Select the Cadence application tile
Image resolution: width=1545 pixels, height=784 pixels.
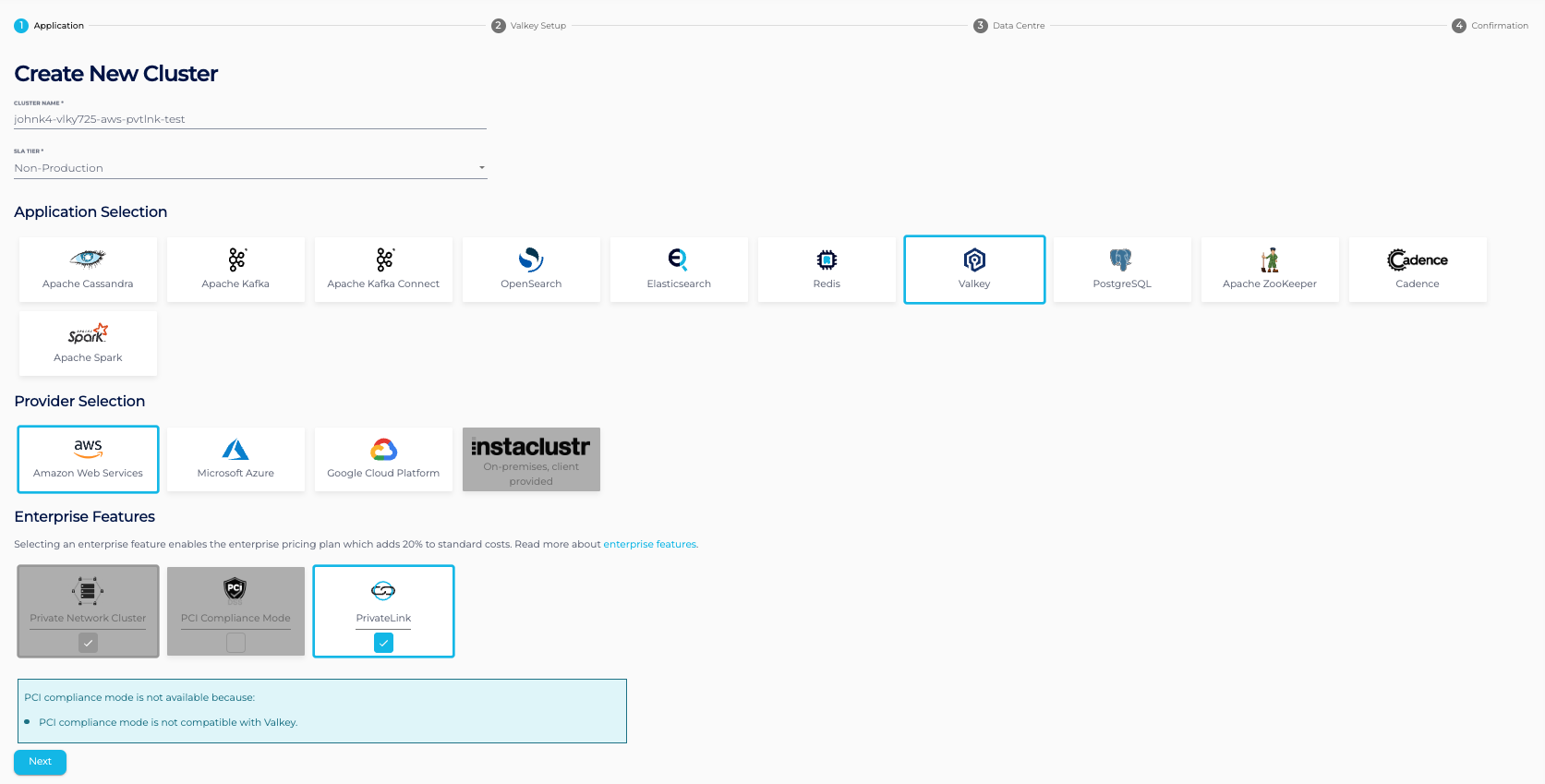(x=1418, y=270)
